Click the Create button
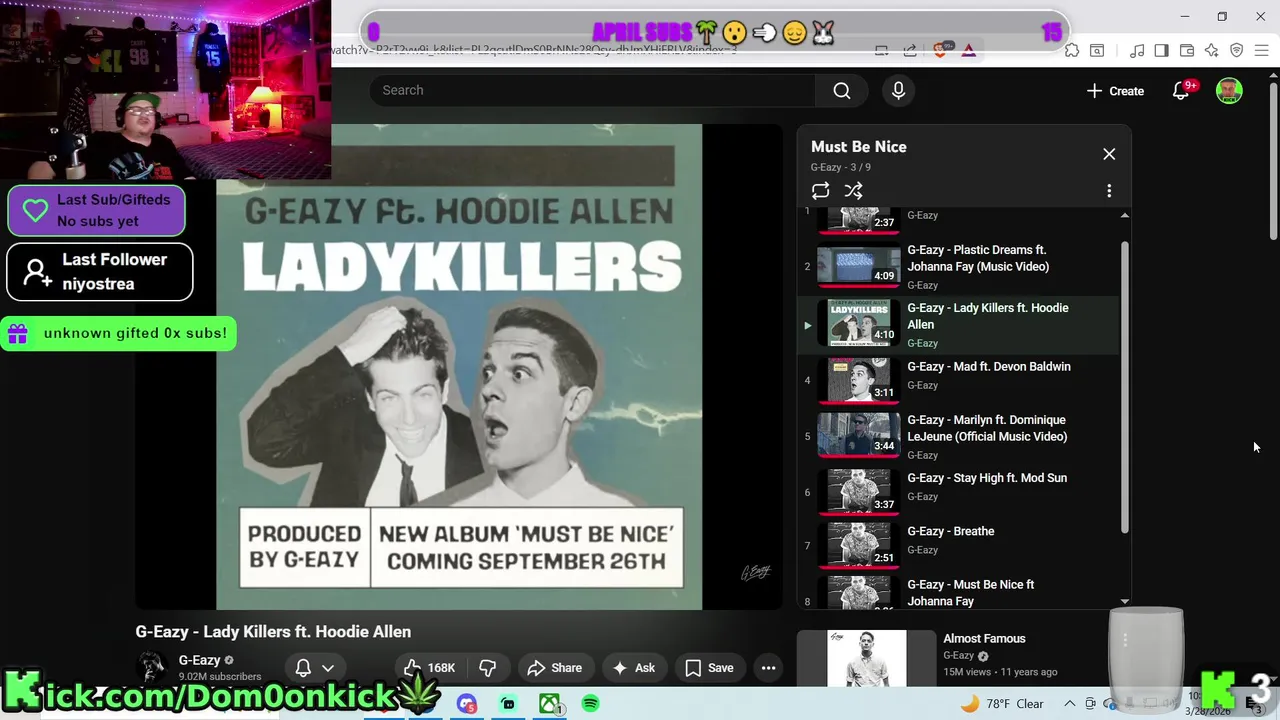Viewport: 1280px width, 720px height. click(x=1115, y=91)
